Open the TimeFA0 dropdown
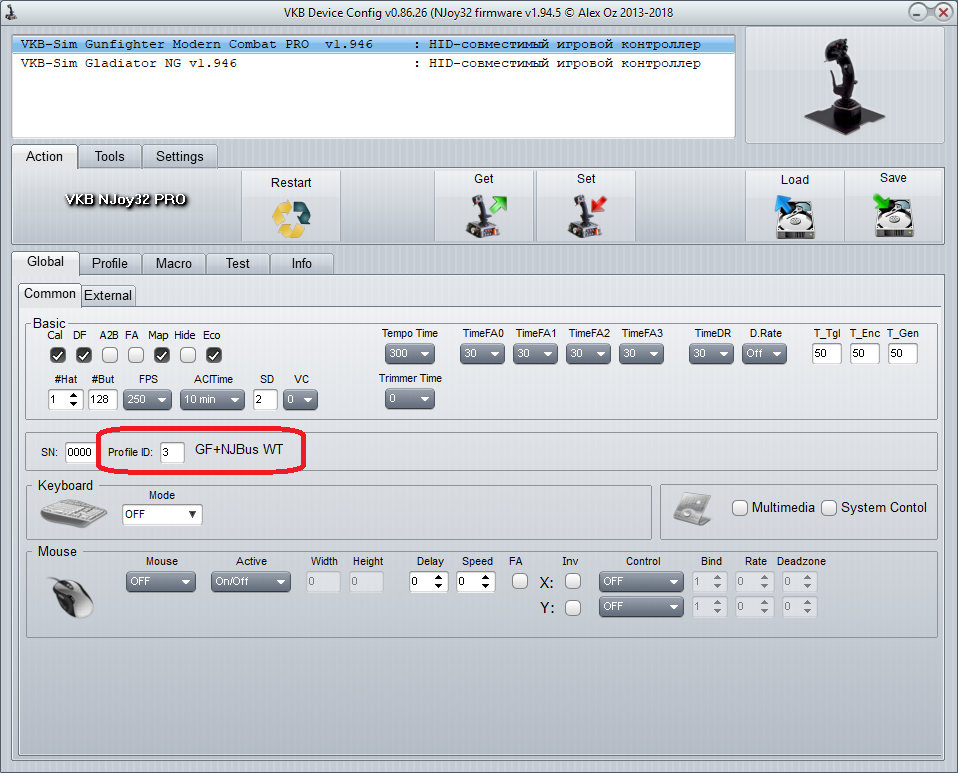The height and width of the screenshot is (773, 958). pos(482,353)
